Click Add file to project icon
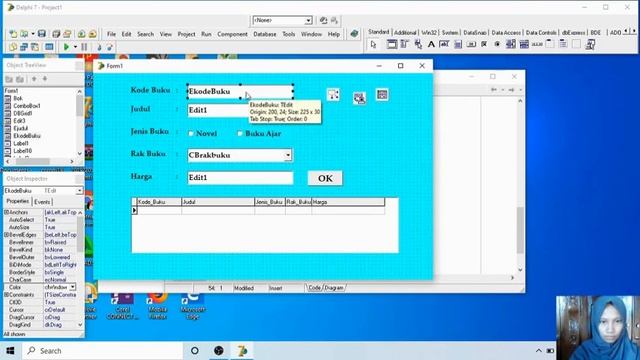Viewport: 640px width, 360px height. coord(82,34)
